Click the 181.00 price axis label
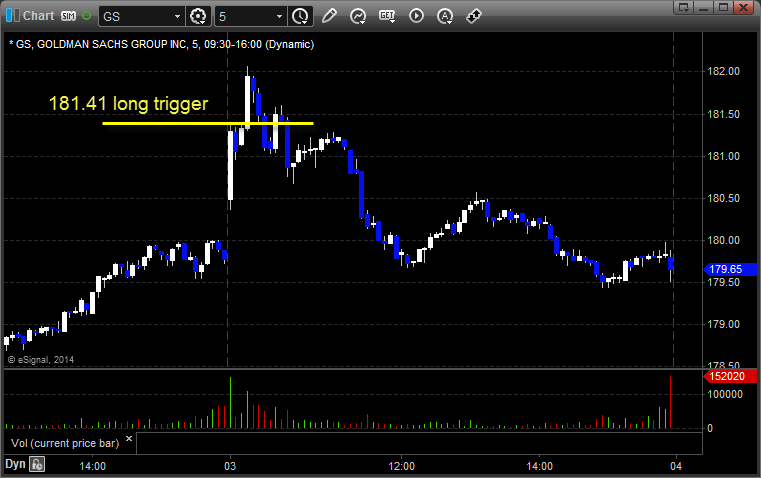This screenshot has height=478, width=761. (x=723, y=156)
